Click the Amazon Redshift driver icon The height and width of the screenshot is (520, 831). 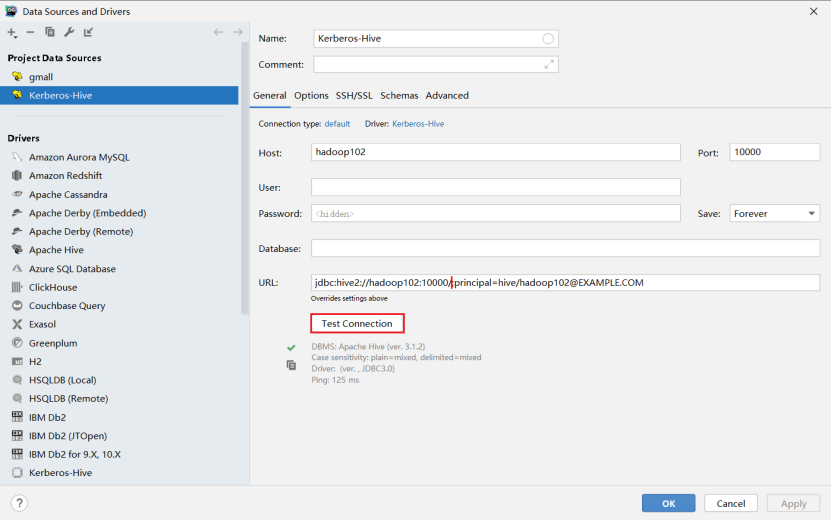point(17,175)
